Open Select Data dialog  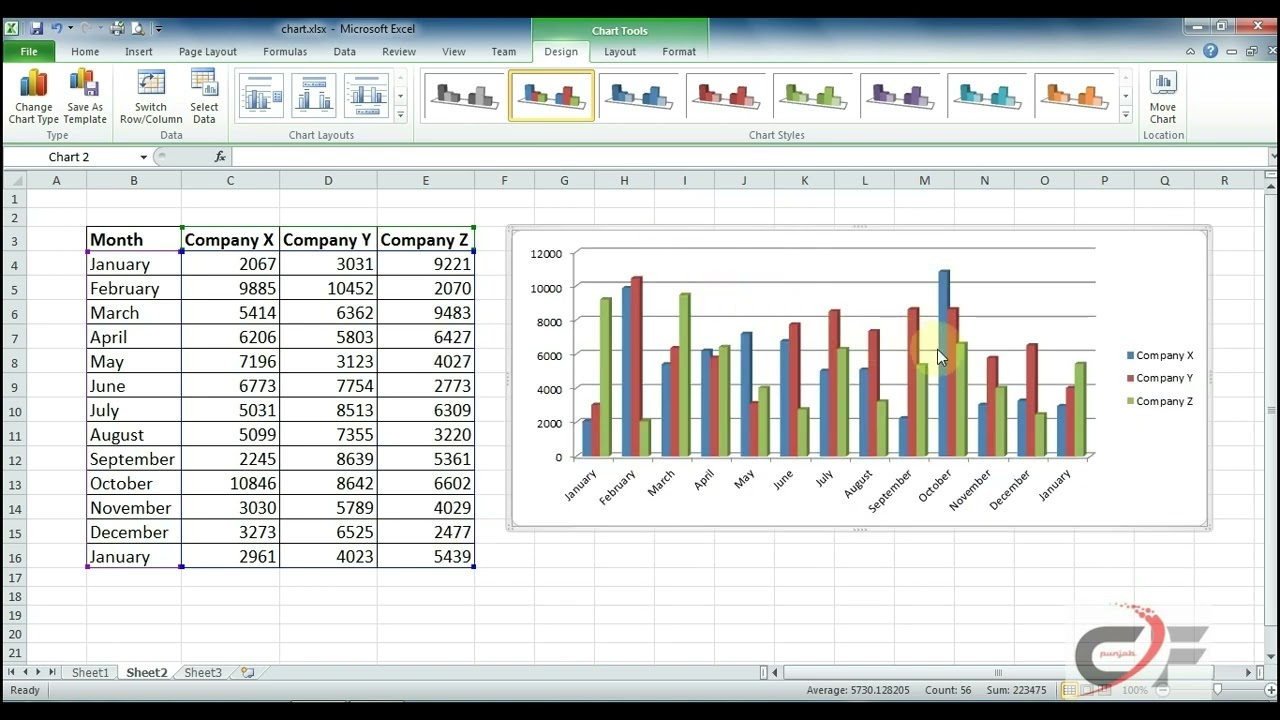click(x=204, y=97)
